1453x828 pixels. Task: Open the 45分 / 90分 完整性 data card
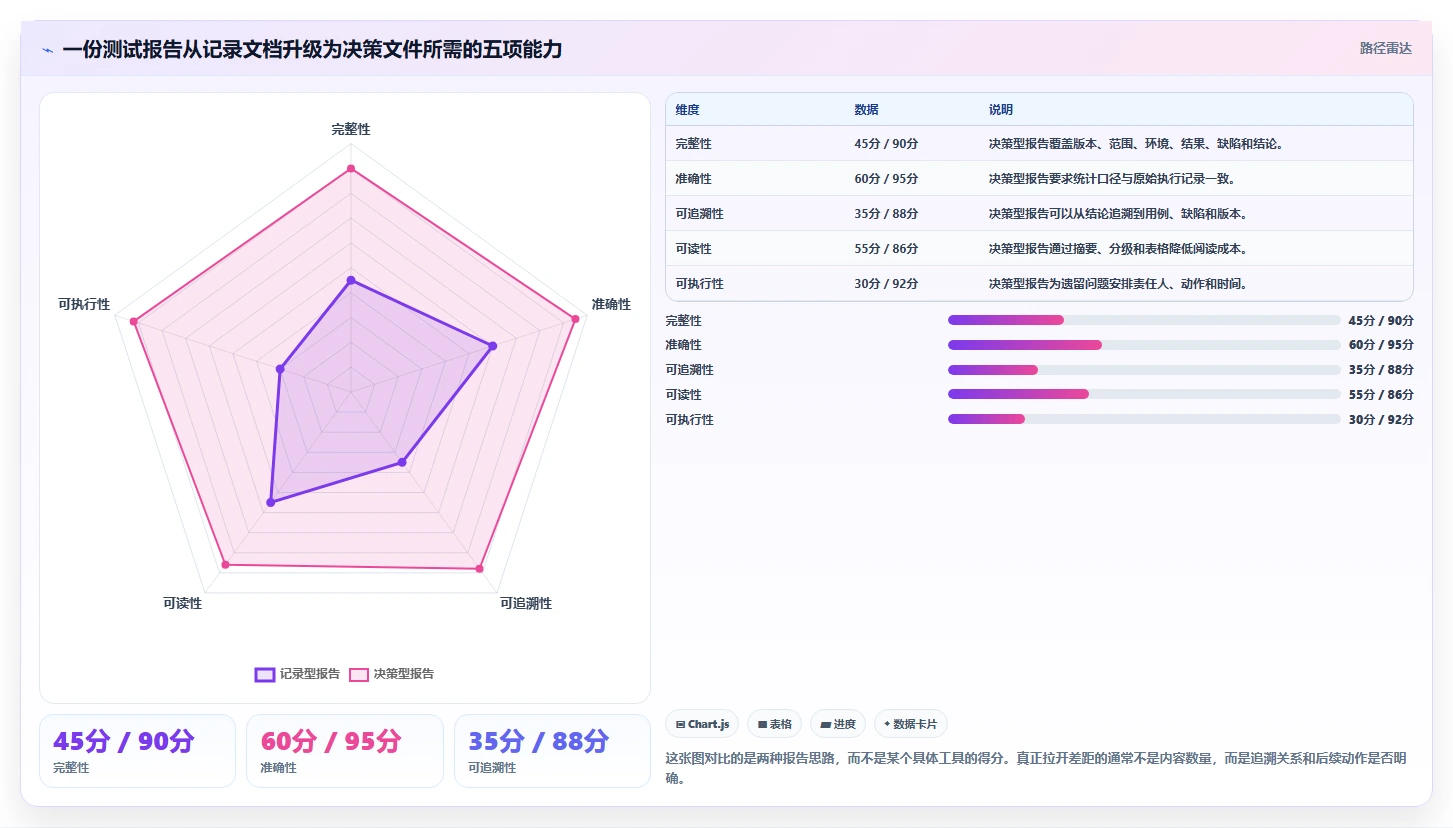pos(137,751)
